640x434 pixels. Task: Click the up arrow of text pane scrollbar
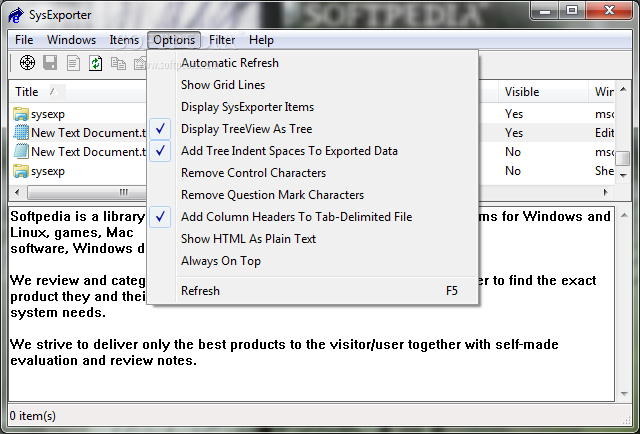624,215
